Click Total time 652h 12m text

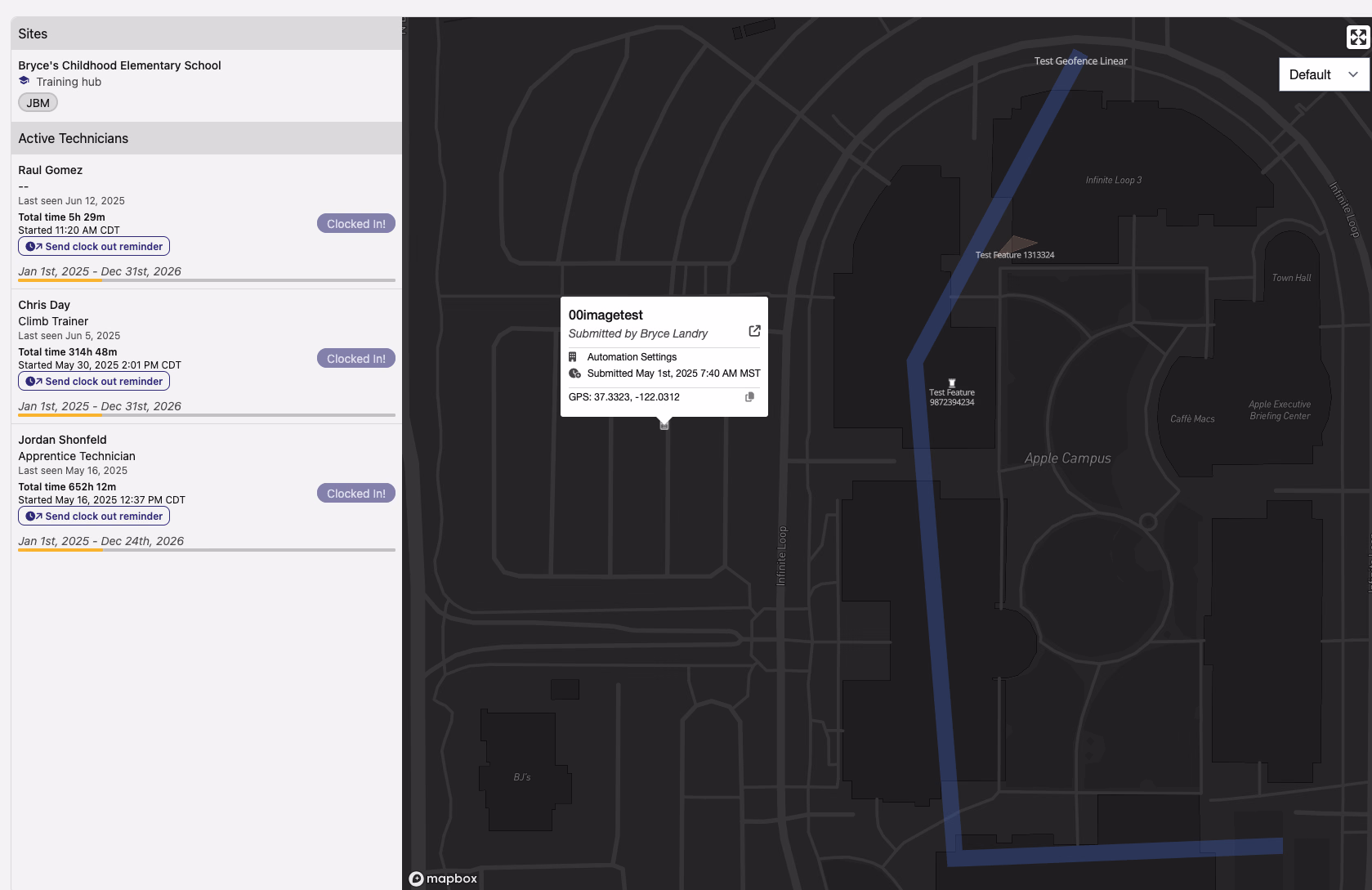click(x=67, y=487)
